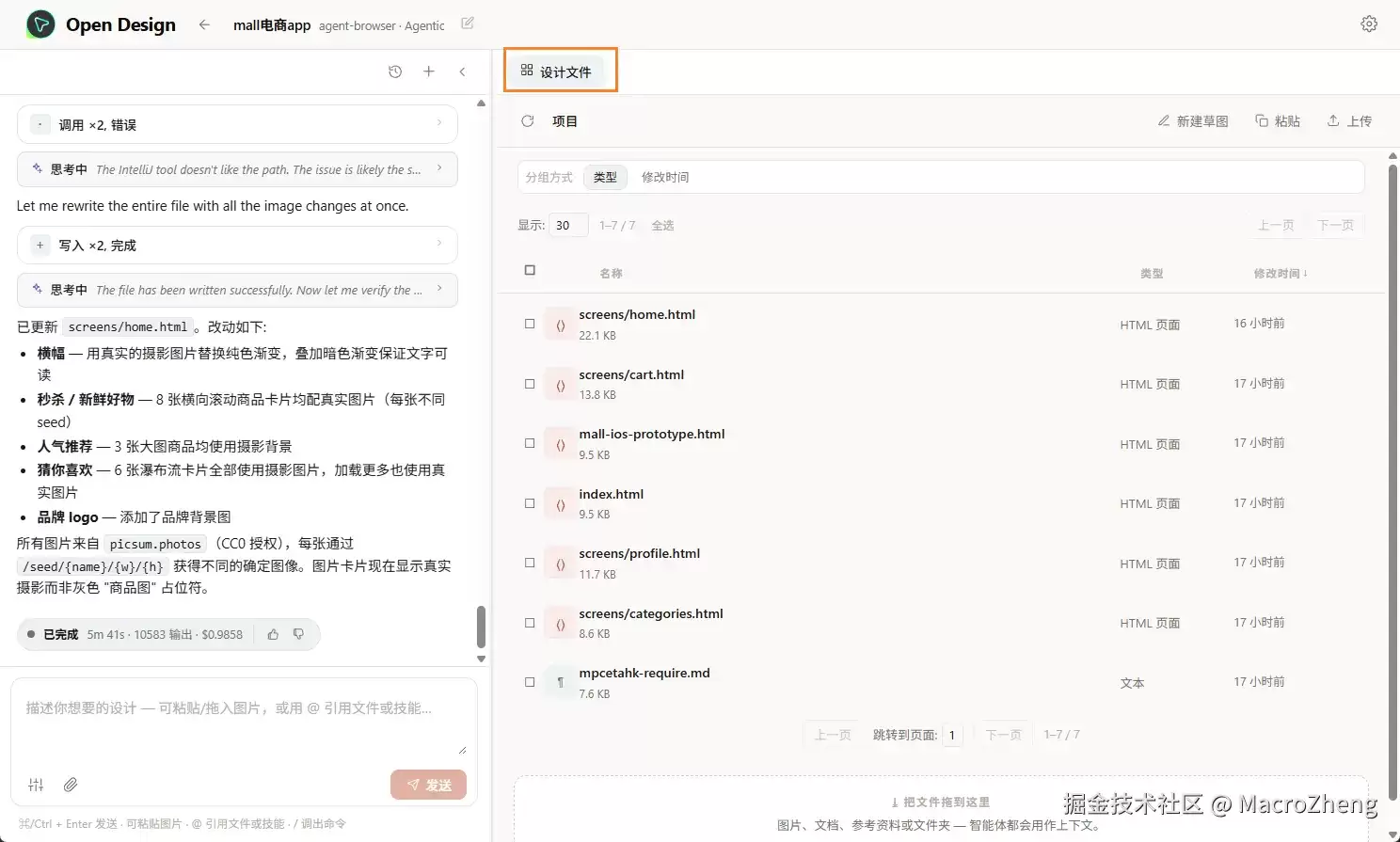The image size is (1400, 842).
Task: Click the 上传 upload button
Action: click(1349, 121)
